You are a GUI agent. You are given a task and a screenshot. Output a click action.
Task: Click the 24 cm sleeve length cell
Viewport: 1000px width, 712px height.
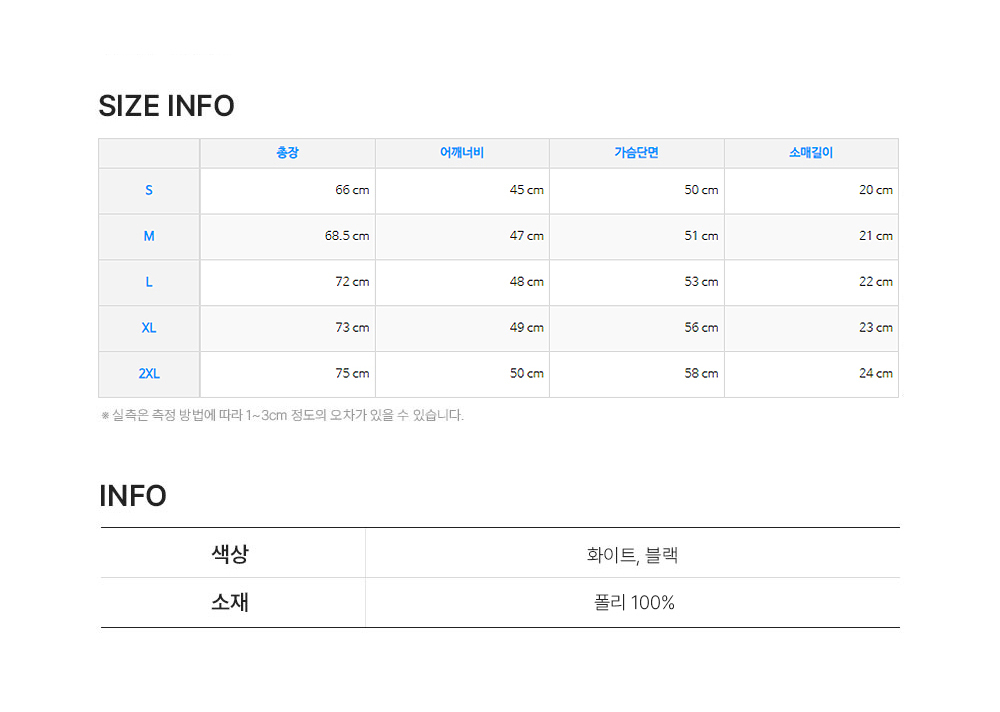(x=875, y=374)
